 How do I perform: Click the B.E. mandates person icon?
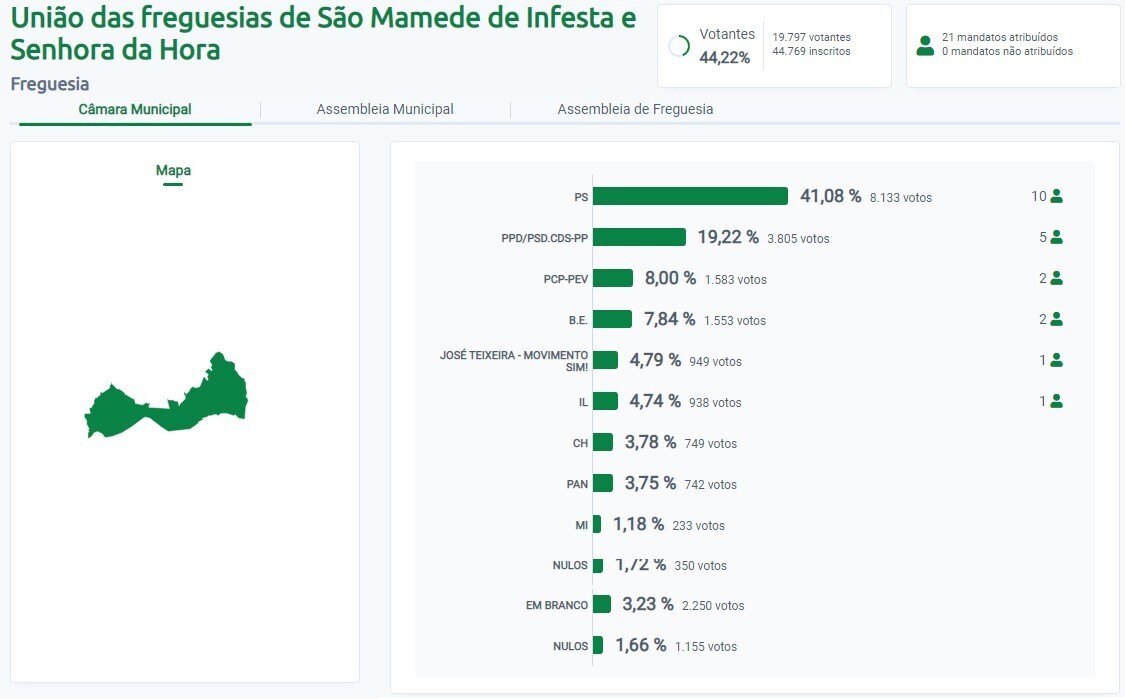(x=1055, y=319)
